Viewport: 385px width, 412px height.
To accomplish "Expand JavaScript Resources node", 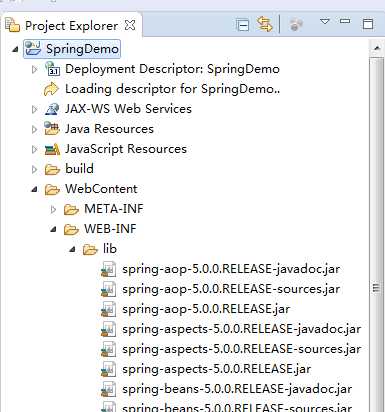I will point(34,149).
